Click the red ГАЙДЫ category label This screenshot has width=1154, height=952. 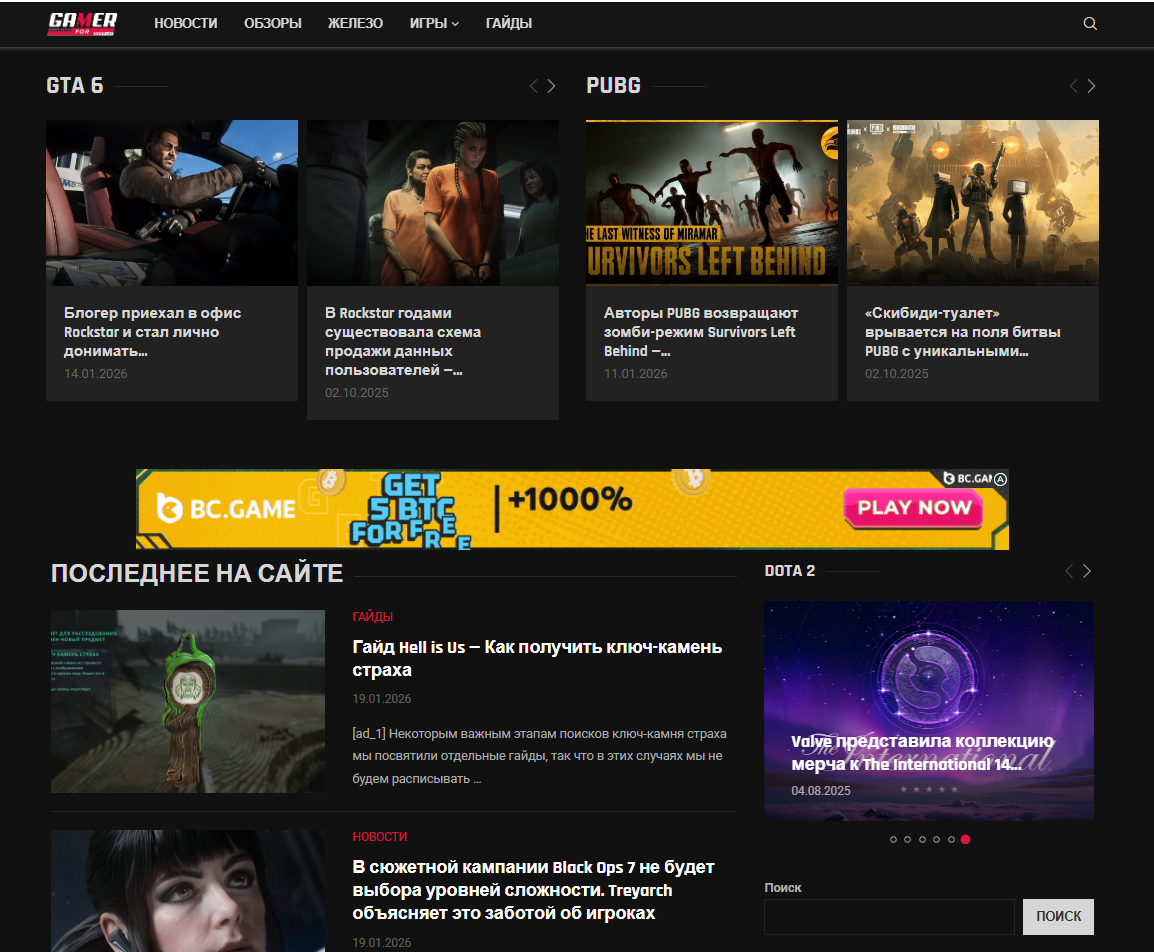[x=372, y=617]
